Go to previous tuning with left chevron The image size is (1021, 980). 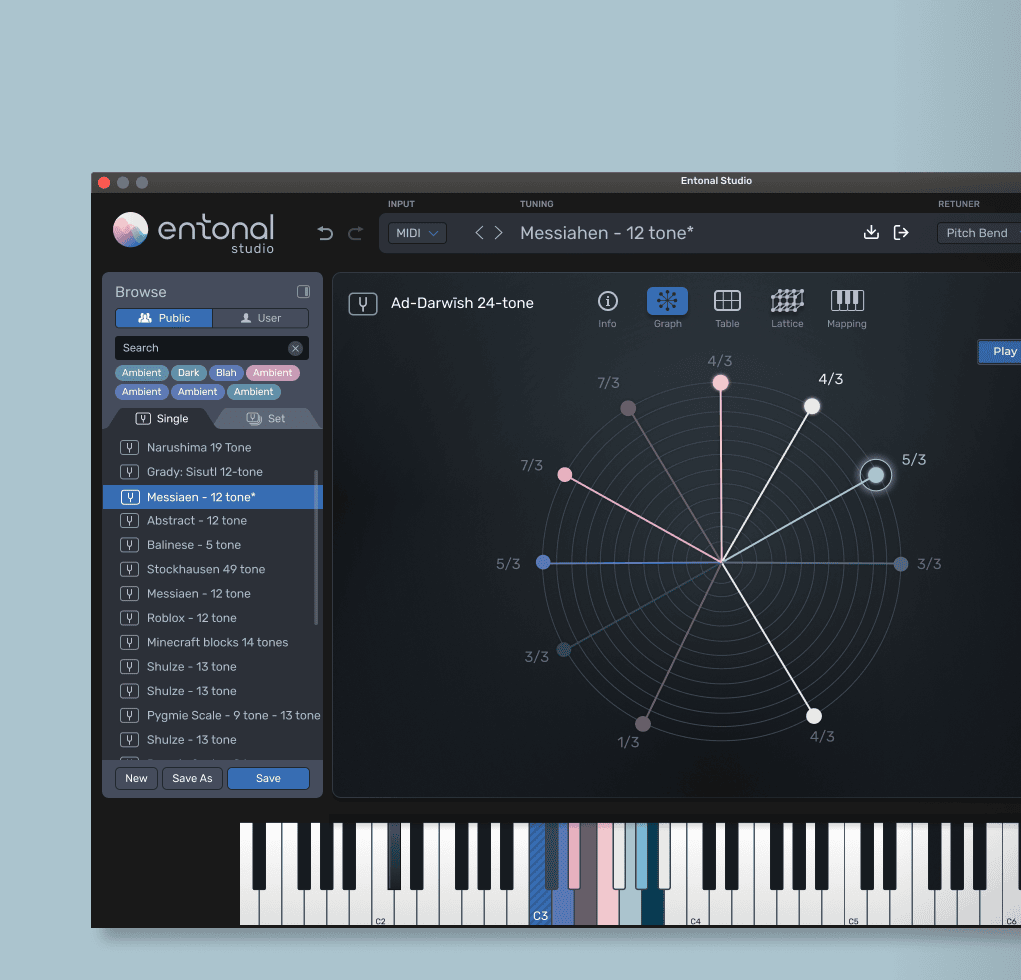pyautogui.click(x=479, y=232)
